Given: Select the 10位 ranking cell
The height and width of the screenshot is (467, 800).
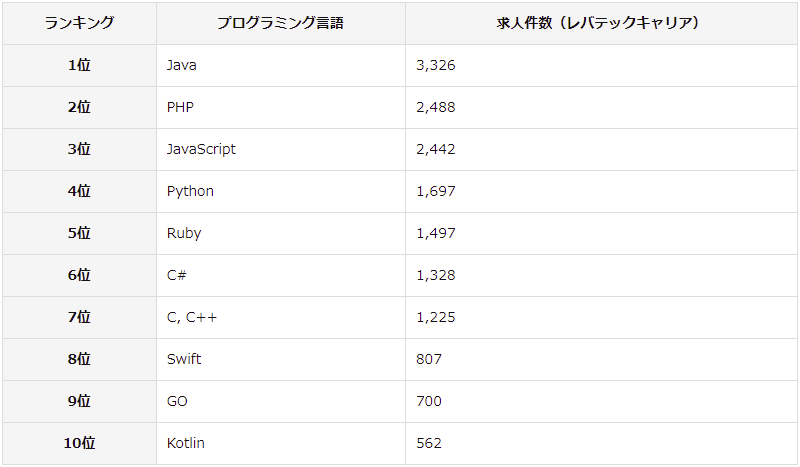Looking at the screenshot, I should [x=79, y=443].
